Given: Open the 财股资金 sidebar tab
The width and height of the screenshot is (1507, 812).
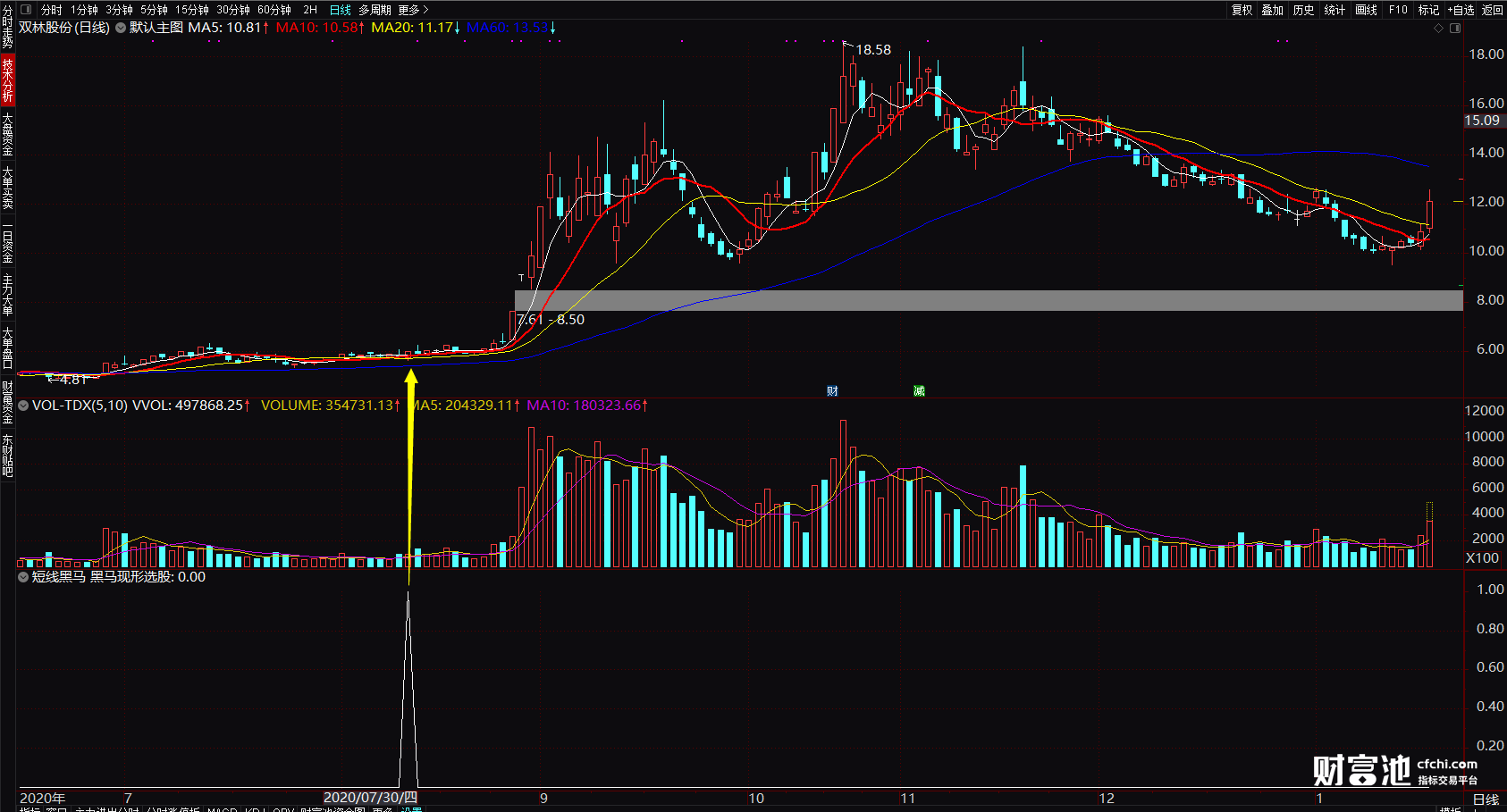Looking at the screenshot, I should (7, 402).
